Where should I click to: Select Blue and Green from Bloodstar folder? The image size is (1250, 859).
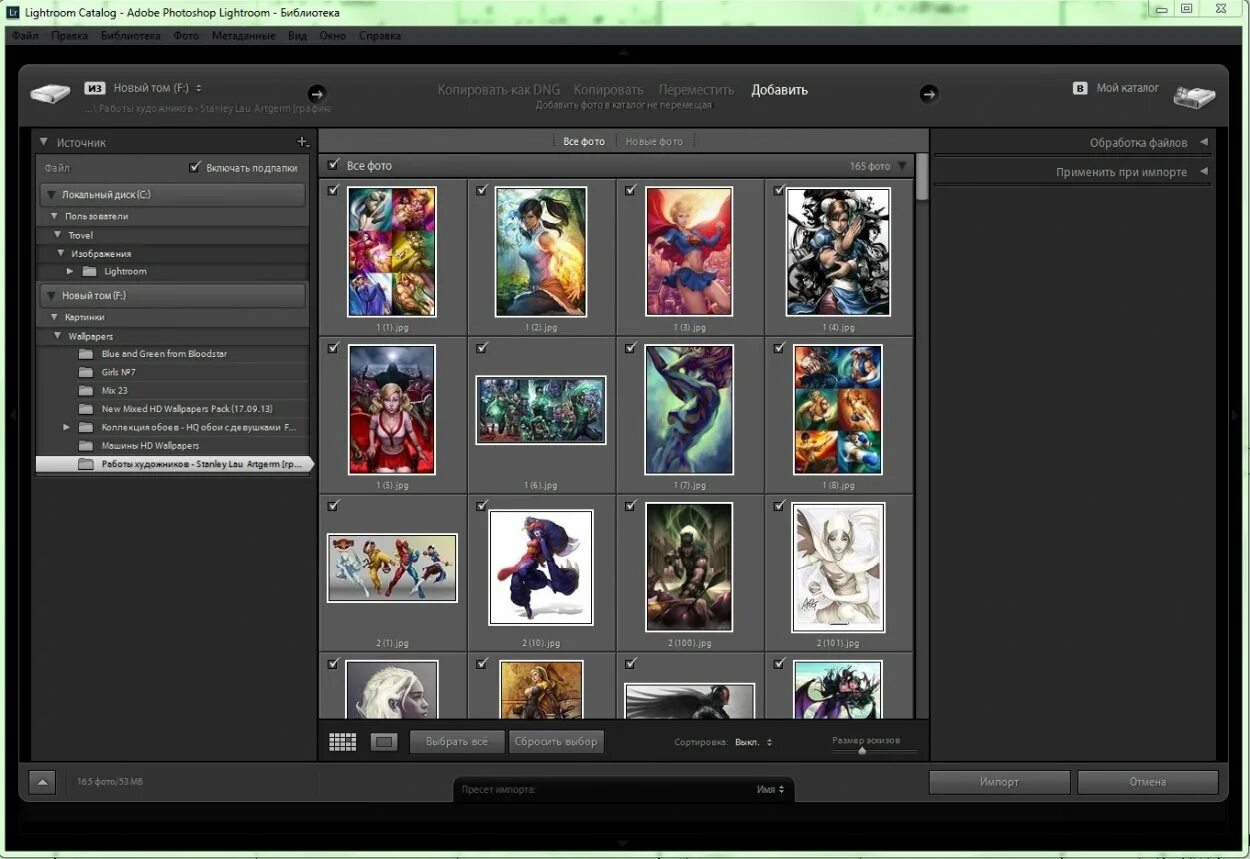tap(164, 354)
